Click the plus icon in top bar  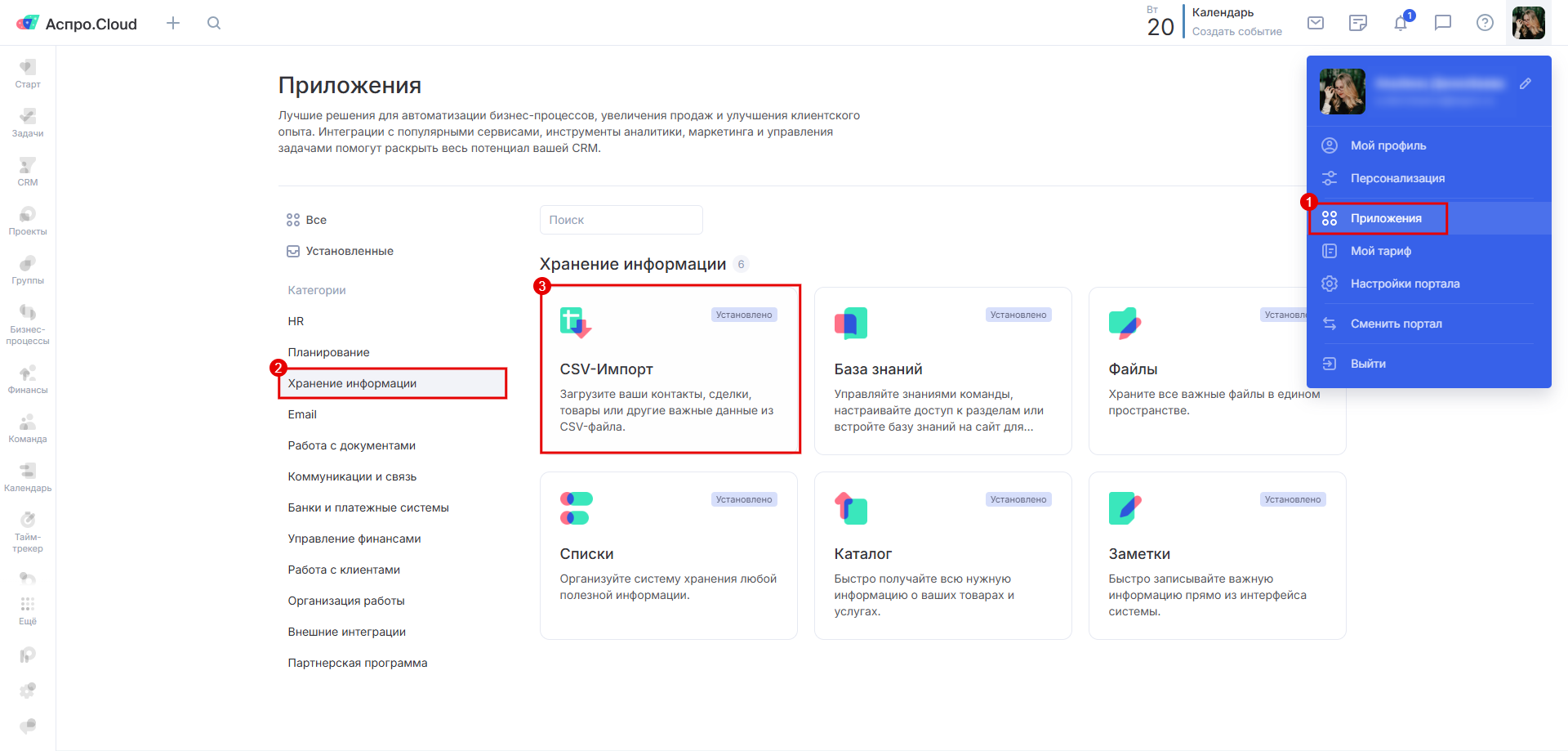point(173,23)
